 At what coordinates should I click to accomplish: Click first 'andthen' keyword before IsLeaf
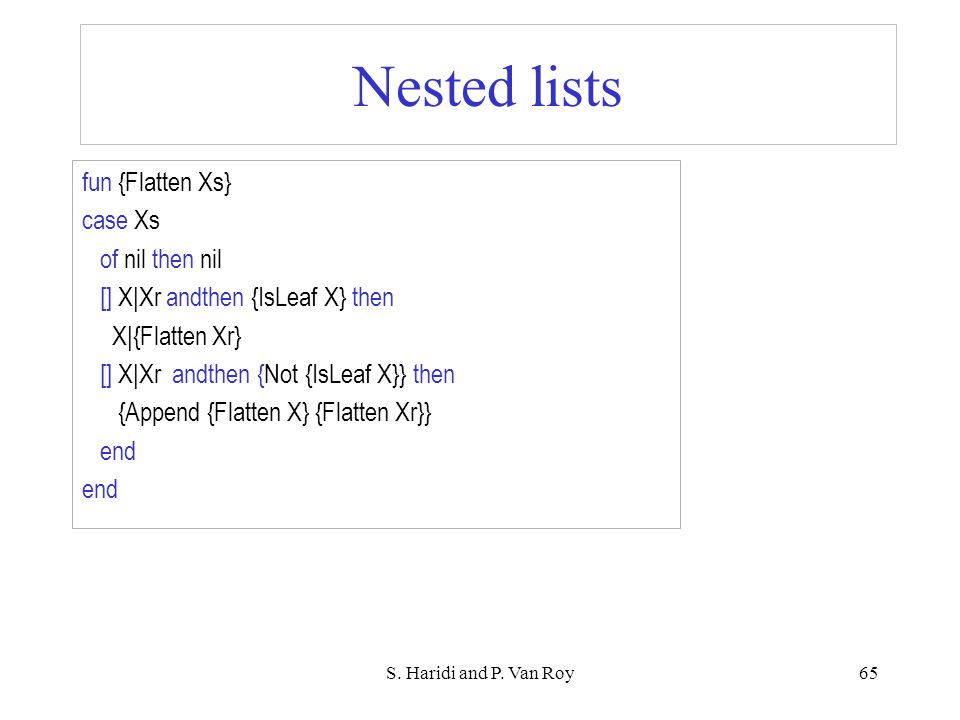(x=205, y=298)
